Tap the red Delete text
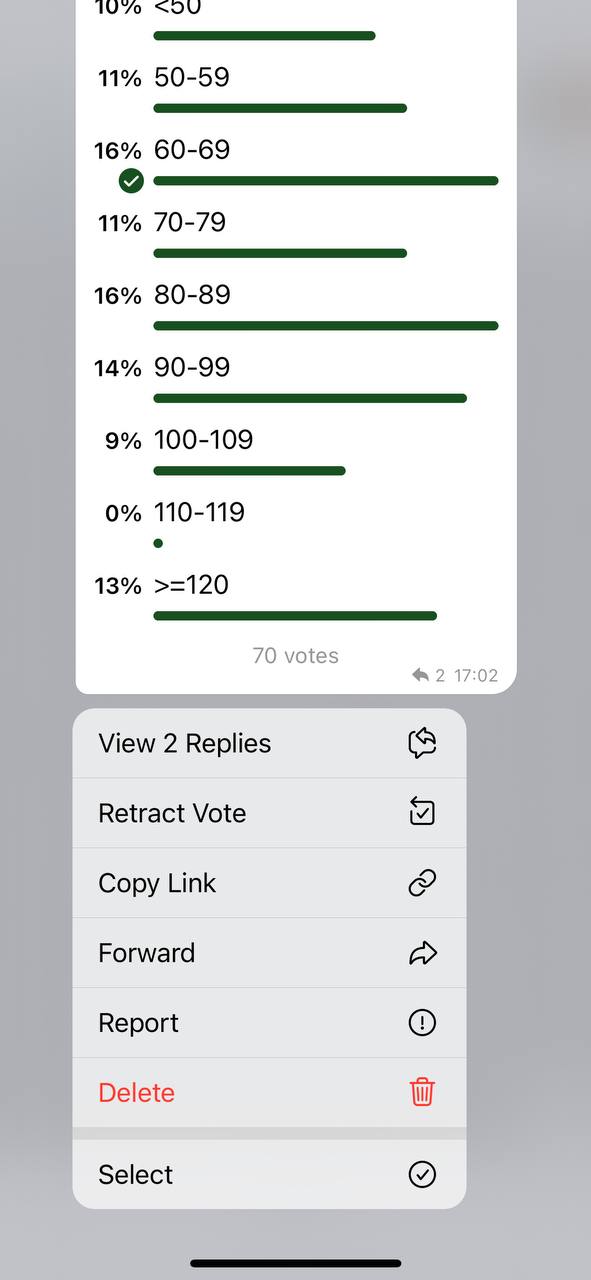The width and height of the screenshot is (591, 1280). tap(136, 1093)
